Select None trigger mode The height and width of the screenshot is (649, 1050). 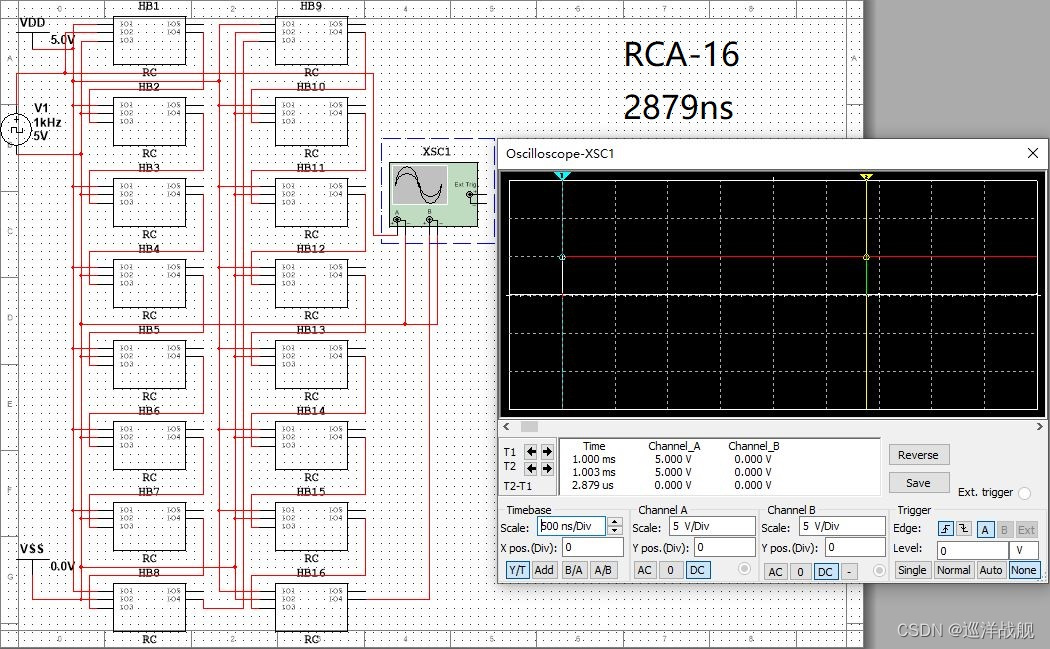(x=1024, y=570)
